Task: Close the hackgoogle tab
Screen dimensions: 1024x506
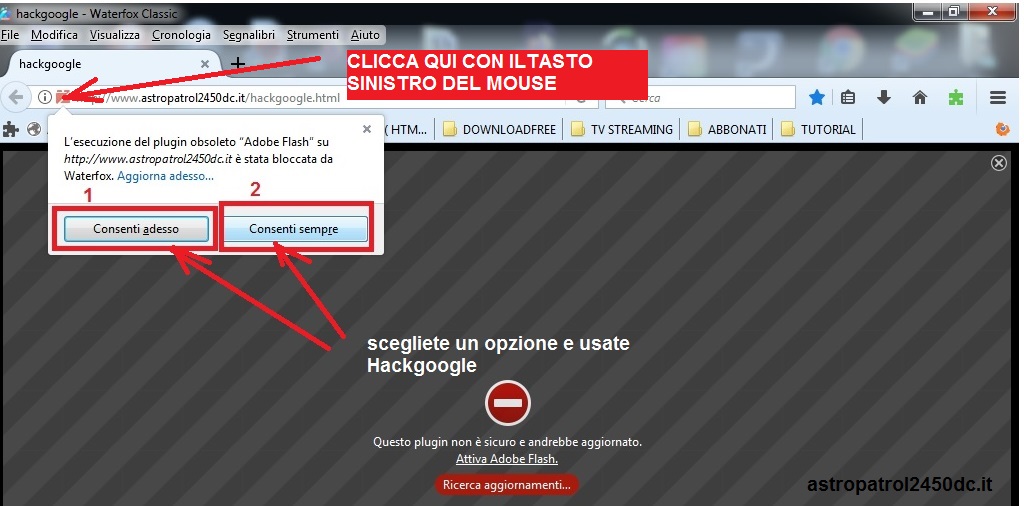Action: [204, 64]
